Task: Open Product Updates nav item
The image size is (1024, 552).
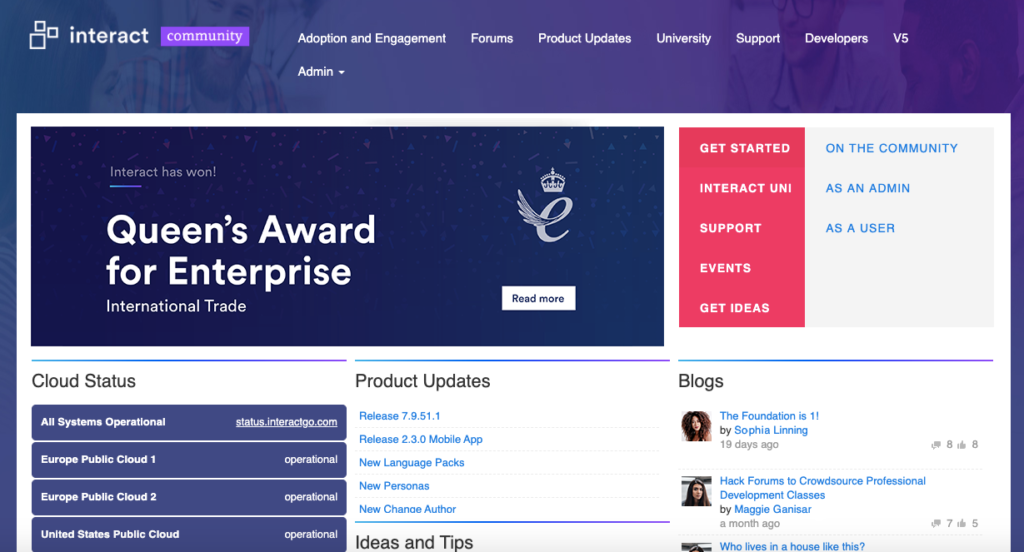Action: click(x=584, y=39)
